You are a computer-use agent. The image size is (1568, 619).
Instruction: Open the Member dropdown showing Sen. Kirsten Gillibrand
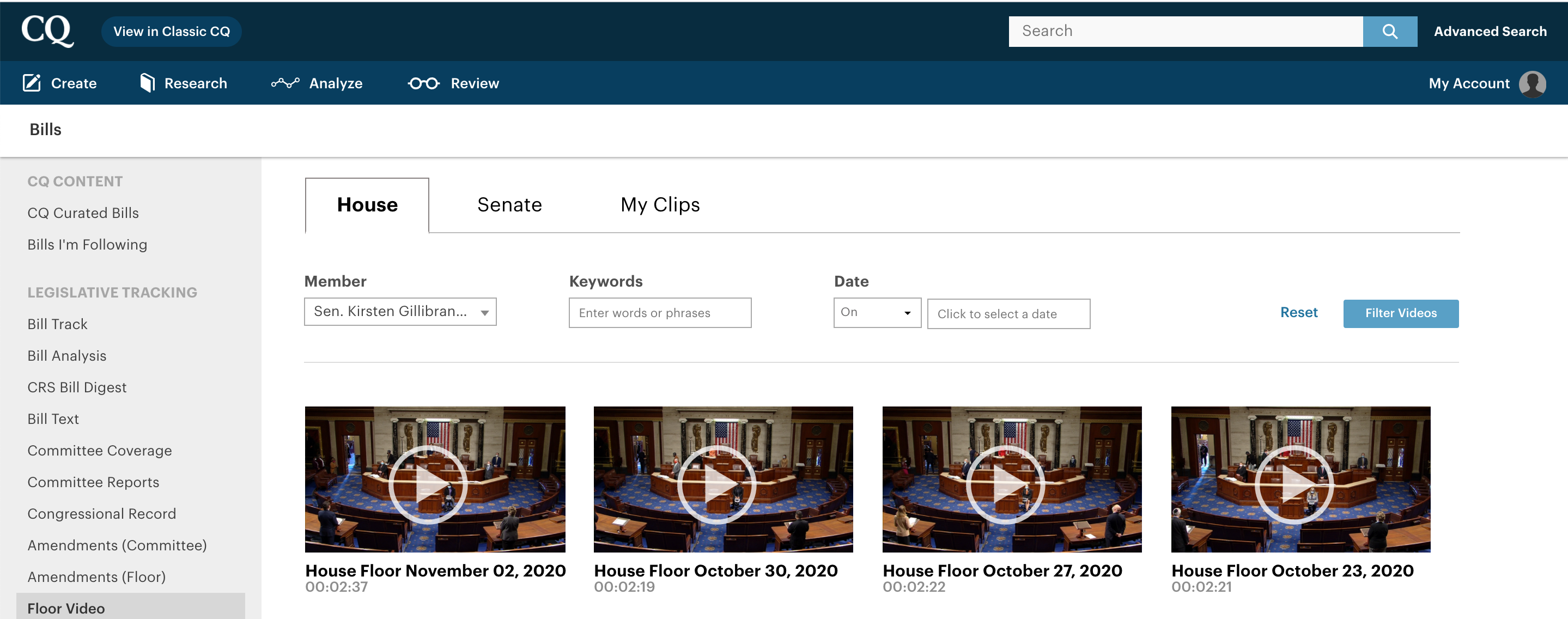coord(400,312)
